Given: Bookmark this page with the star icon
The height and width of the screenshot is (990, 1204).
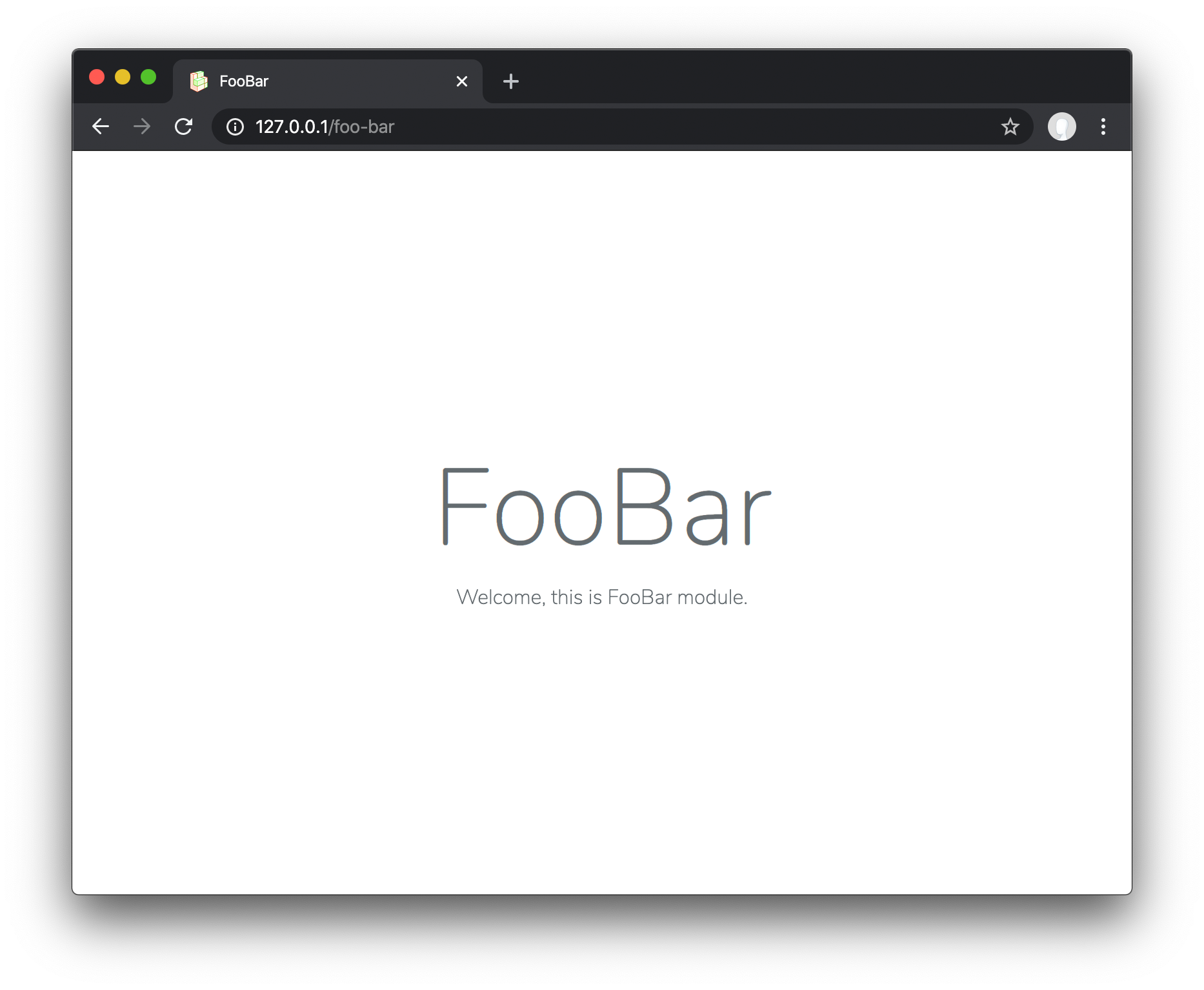Looking at the screenshot, I should click(1010, 126).
